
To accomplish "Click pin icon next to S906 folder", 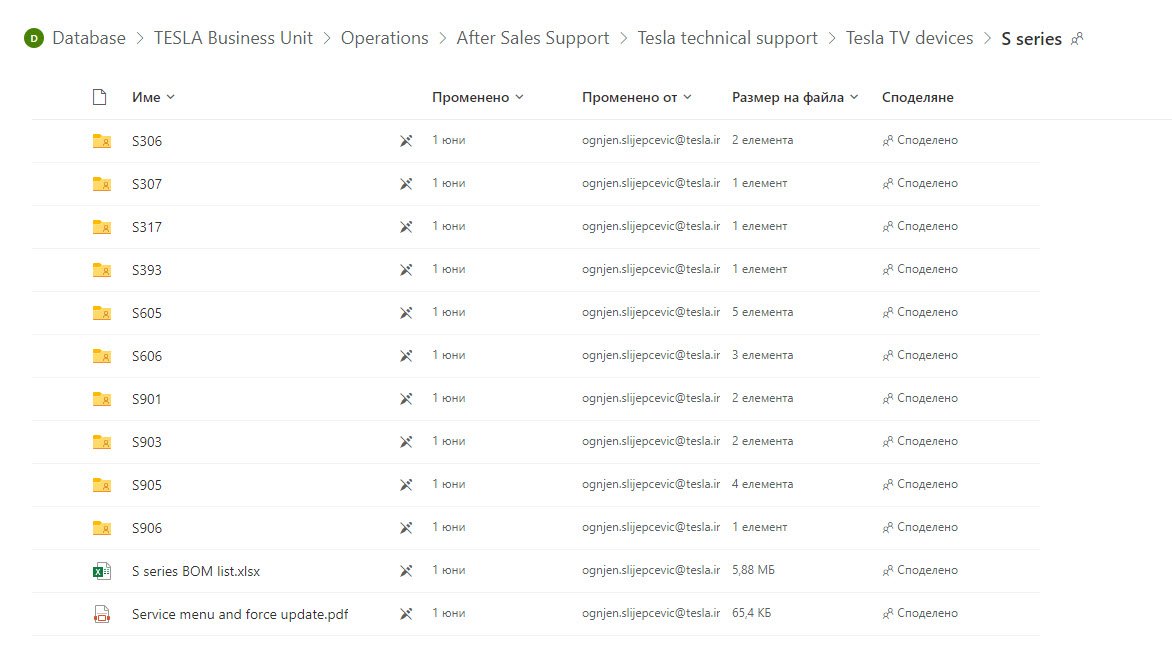I will pyautogui.click(x=406, y=528).
